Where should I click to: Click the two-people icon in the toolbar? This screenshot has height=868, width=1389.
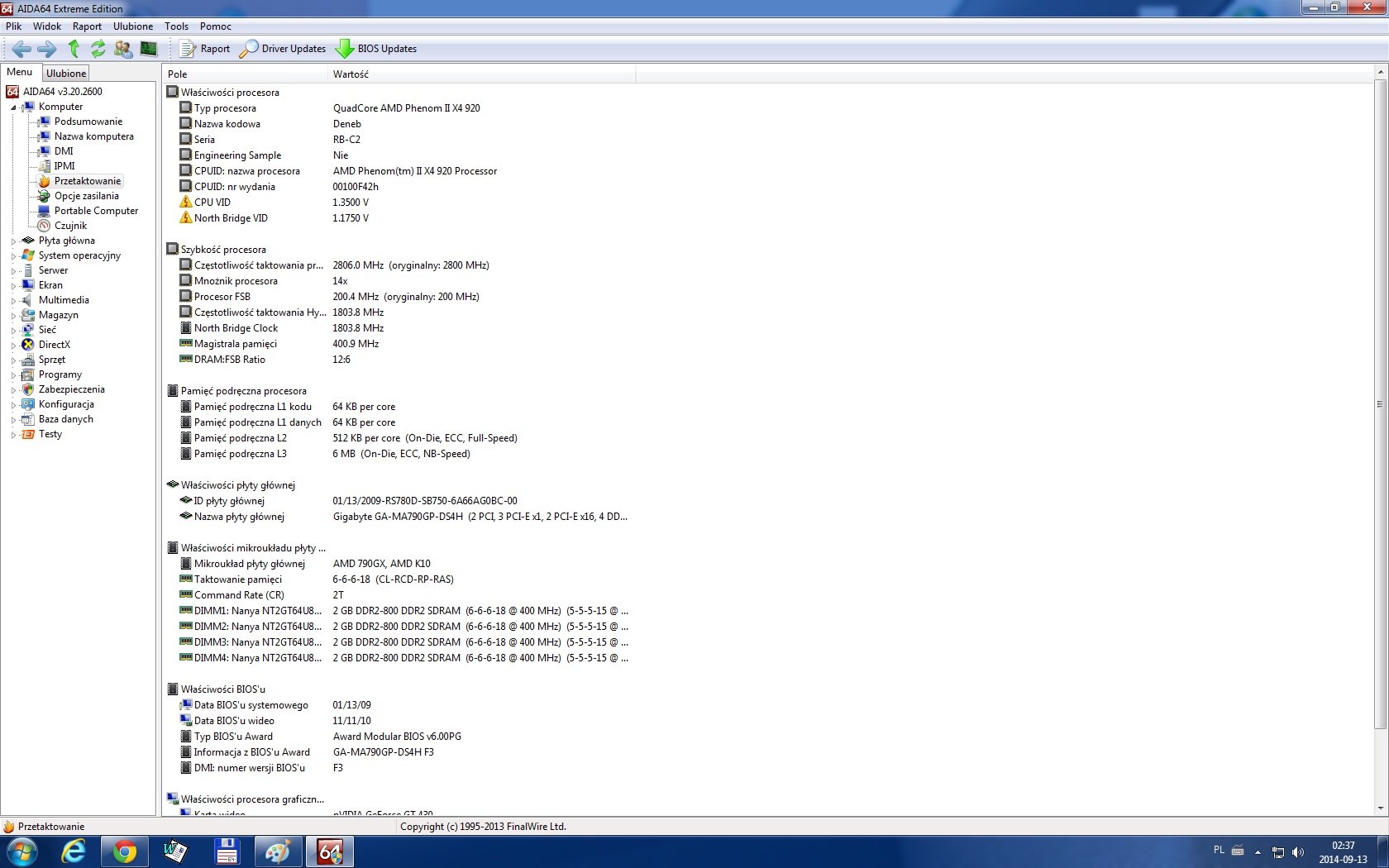123,49
